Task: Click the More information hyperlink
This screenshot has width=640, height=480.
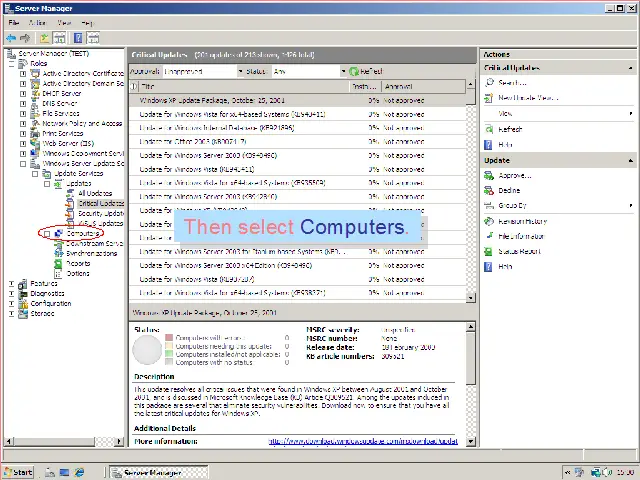Action: pyautogui.click(x=363, y=441)
